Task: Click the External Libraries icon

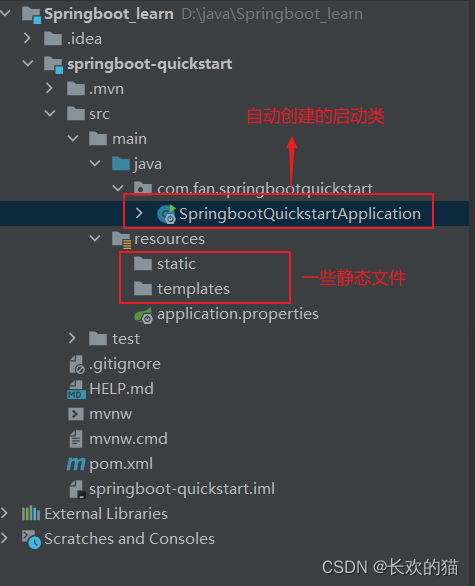Action: coord(31,513)
